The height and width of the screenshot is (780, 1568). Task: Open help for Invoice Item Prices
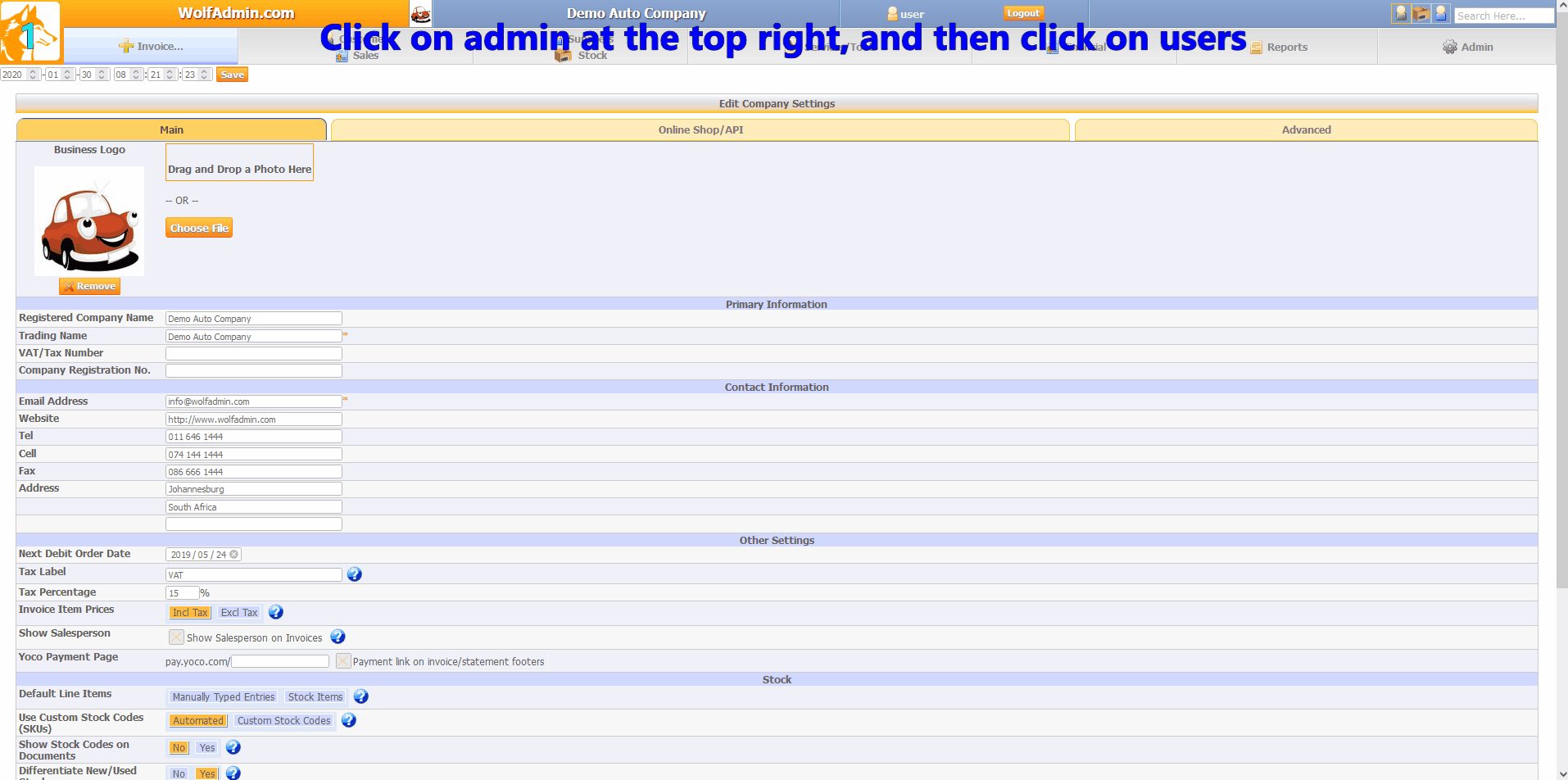[x=276, y=612]
